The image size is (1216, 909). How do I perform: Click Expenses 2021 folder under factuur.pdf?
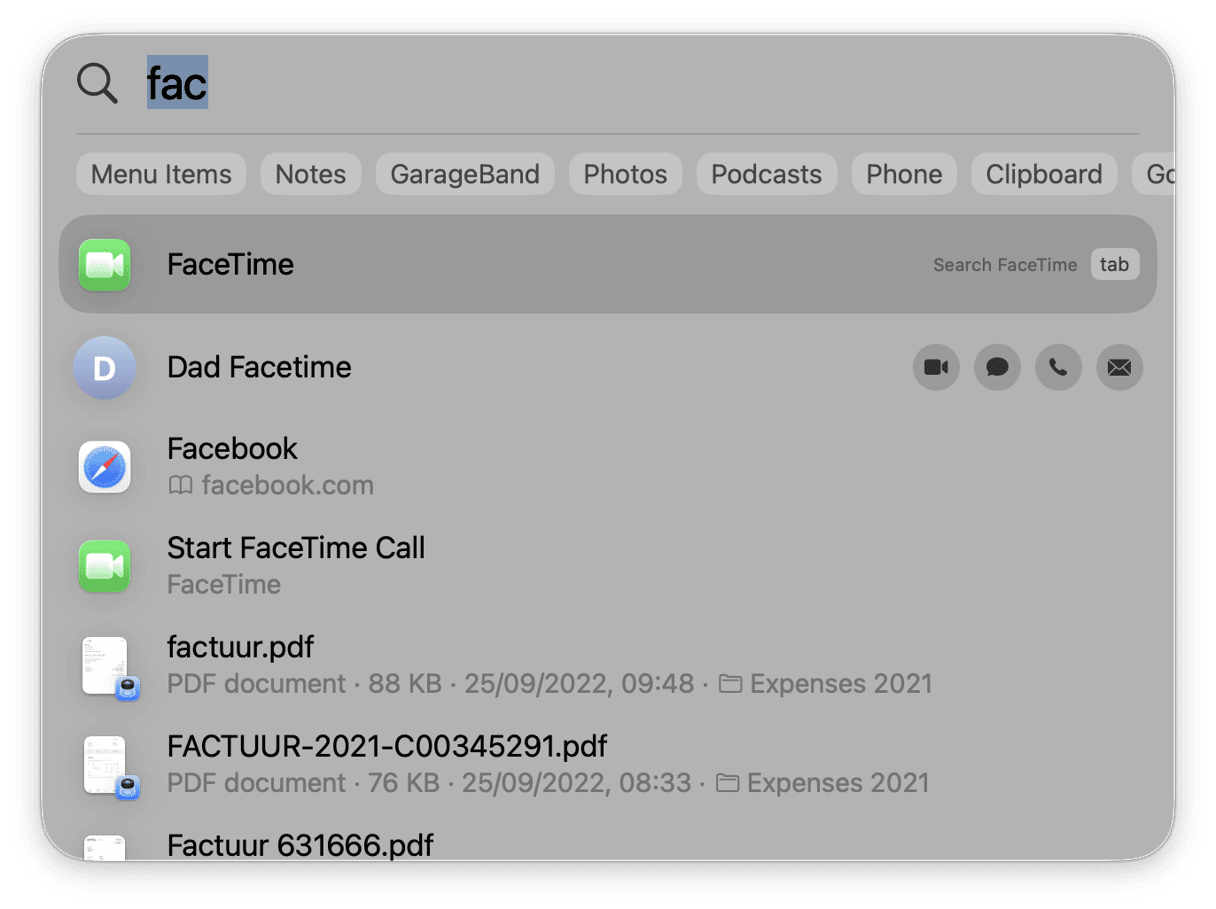pyautogui.click(x=826, y=684)
